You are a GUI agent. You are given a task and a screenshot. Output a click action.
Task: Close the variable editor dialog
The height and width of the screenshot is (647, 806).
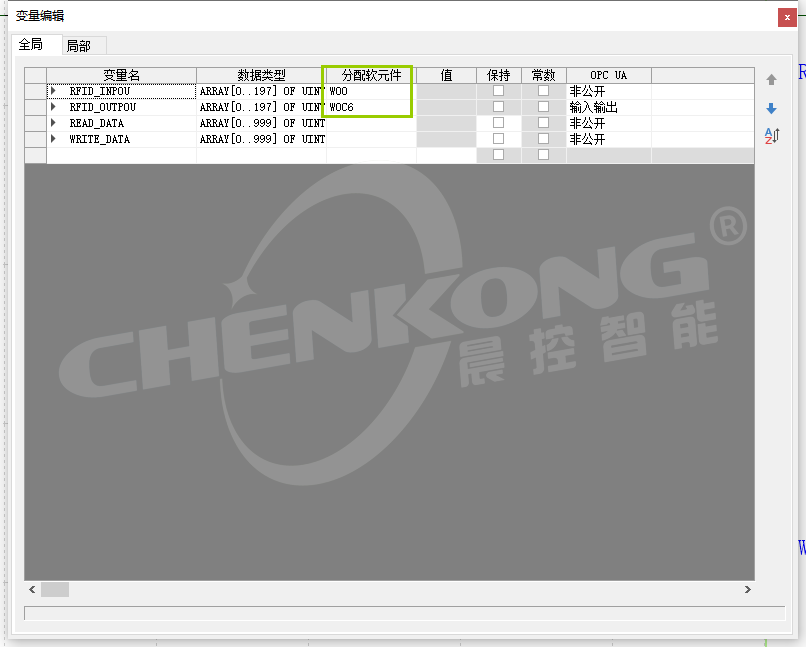pyautogui.click(x=788, y=17)
